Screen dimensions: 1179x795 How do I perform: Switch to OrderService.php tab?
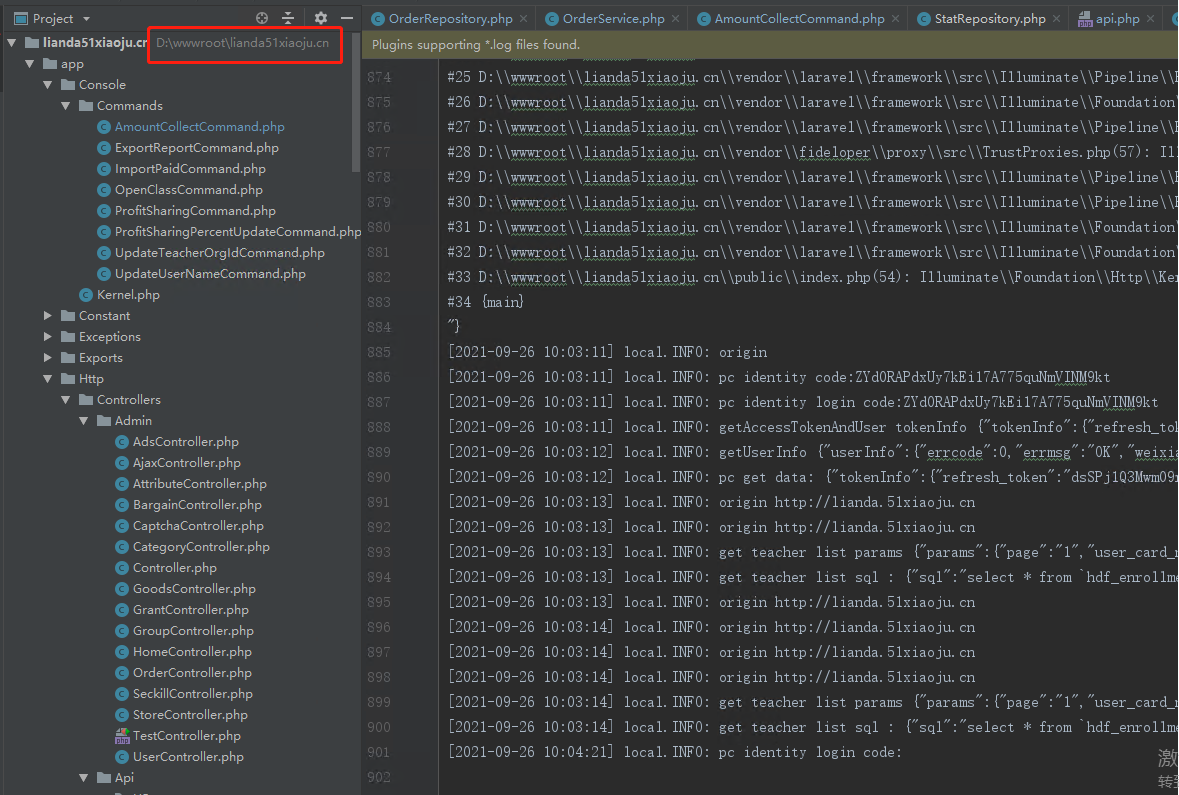pos(614,19)
